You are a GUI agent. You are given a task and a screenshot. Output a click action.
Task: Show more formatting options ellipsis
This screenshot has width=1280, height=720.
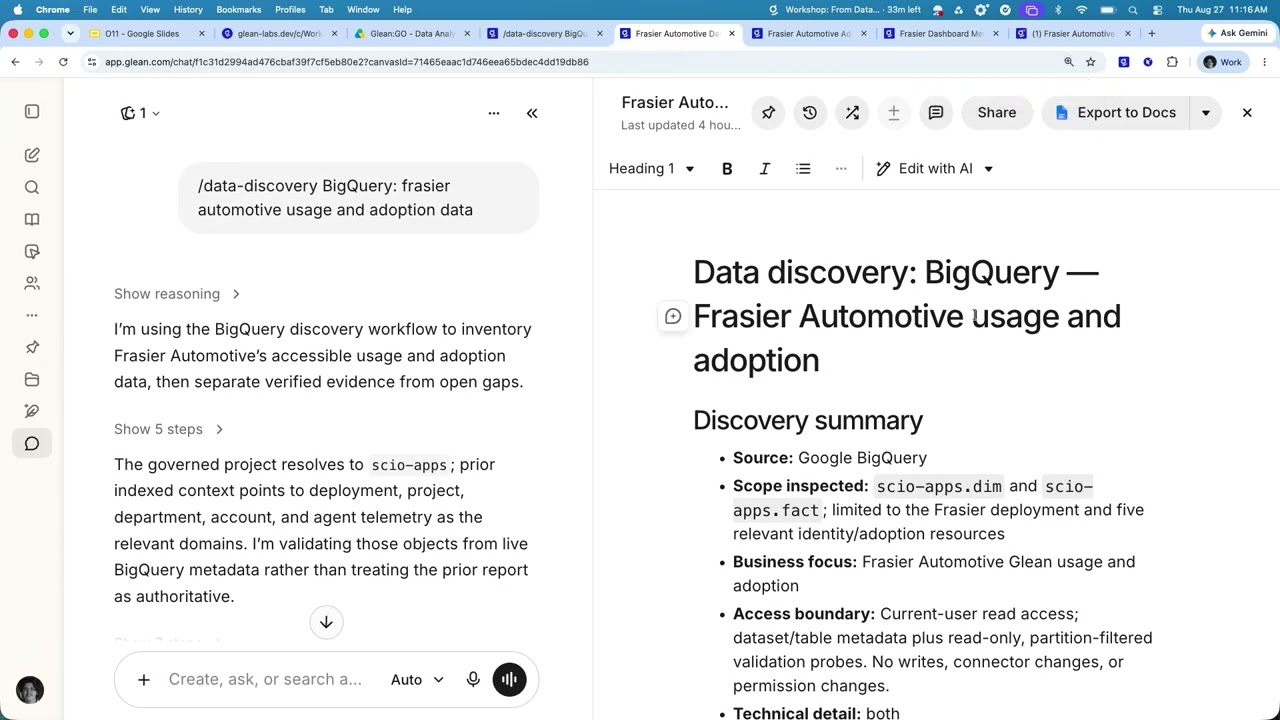(x=841, y=169)
